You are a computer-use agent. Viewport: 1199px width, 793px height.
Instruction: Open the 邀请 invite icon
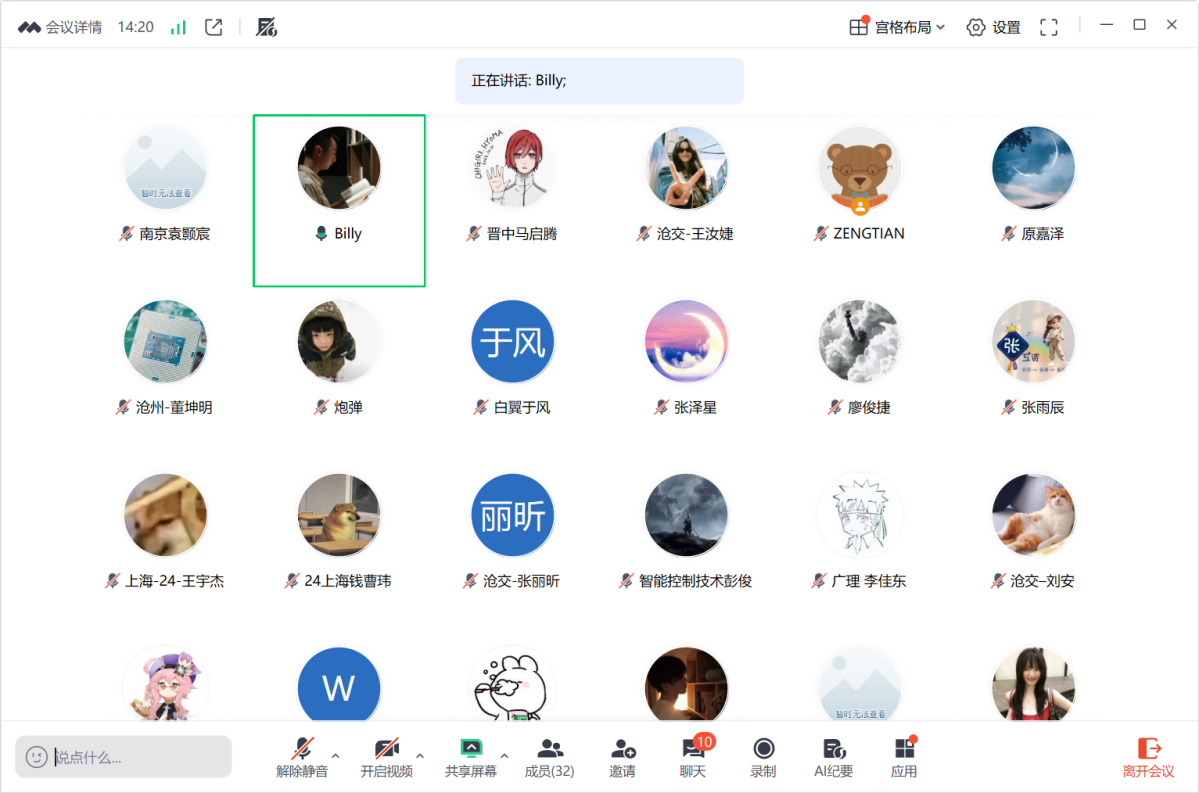click(623, 758)
